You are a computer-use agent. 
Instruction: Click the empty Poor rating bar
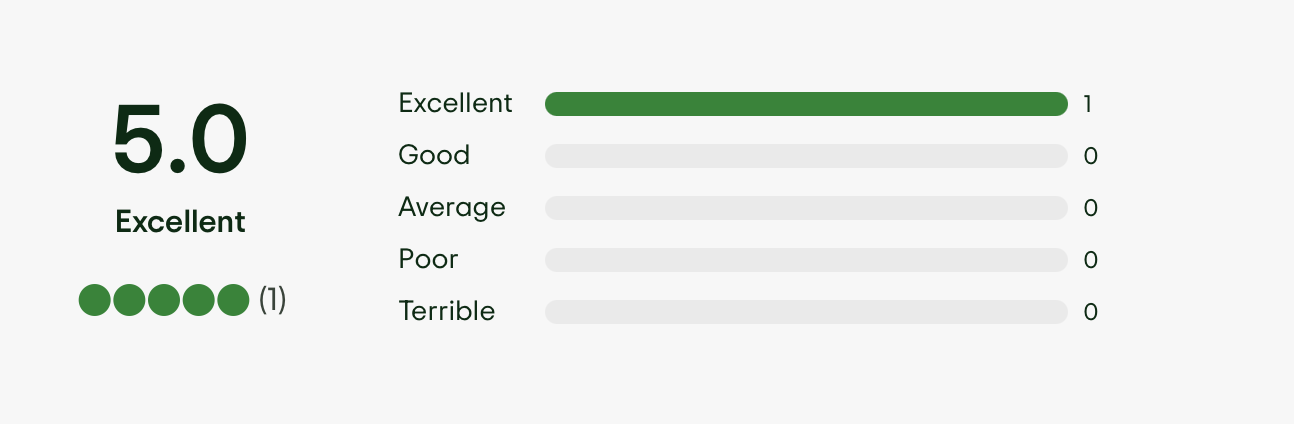pyautogui.click(x=806, y=260)
